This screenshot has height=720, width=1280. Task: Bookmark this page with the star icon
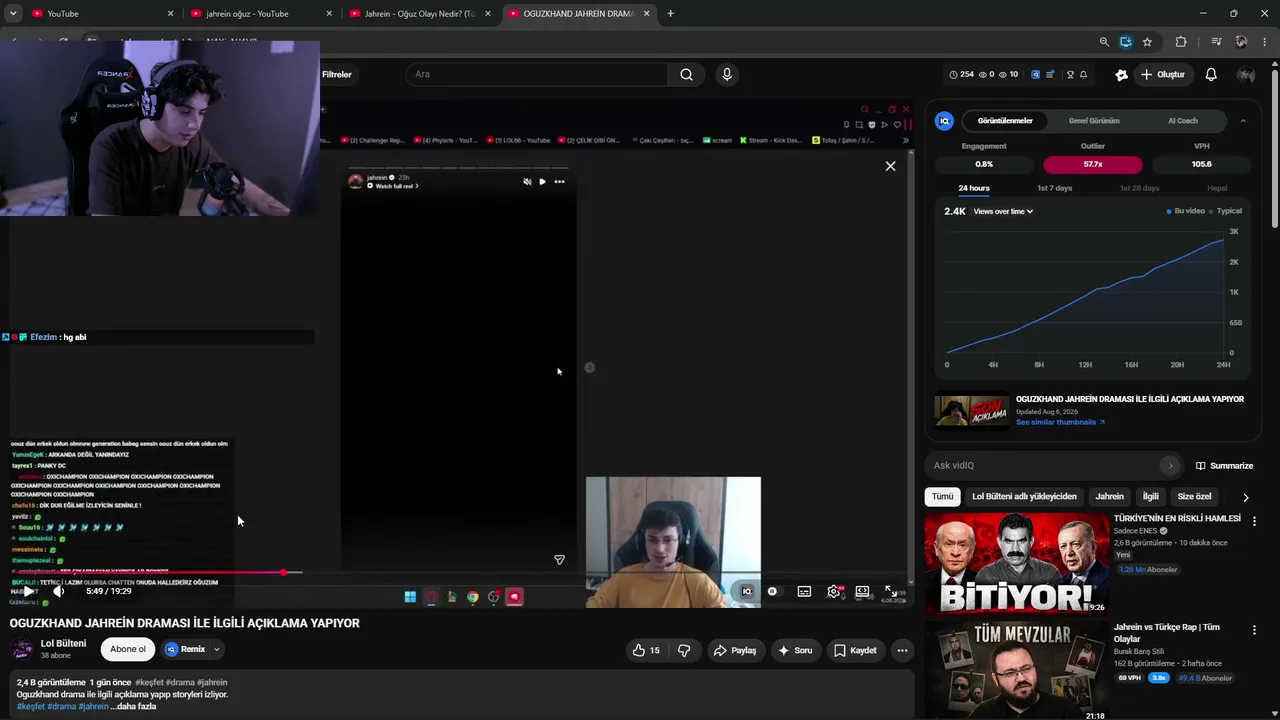click(1147, 42)
